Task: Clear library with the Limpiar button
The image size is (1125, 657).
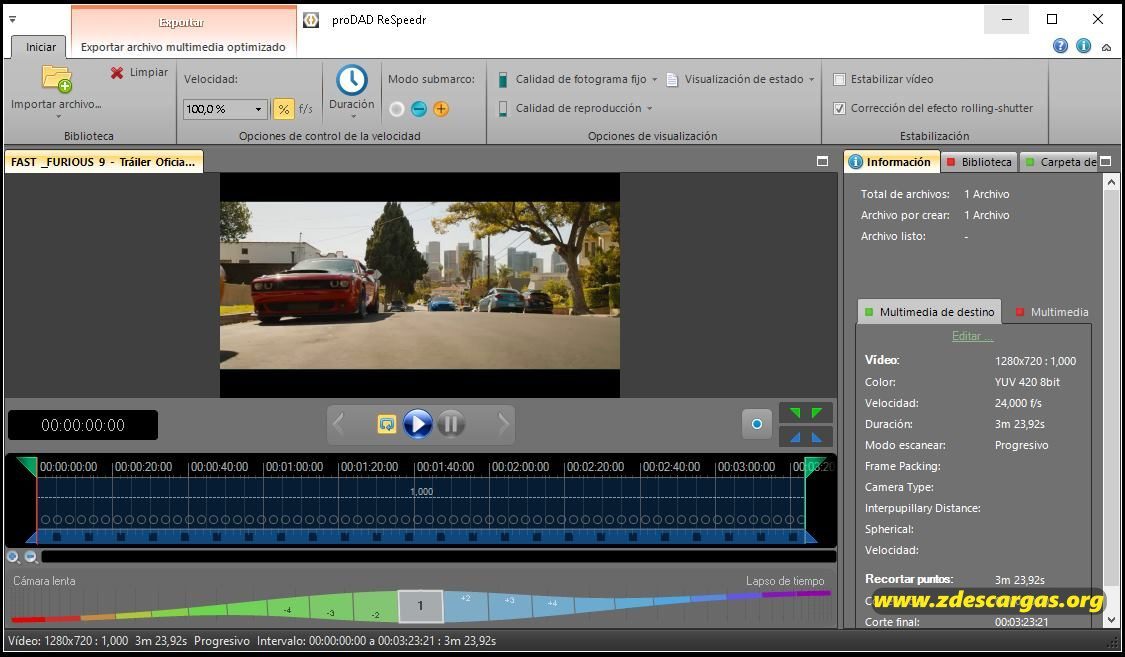Action: coord(140,72)
